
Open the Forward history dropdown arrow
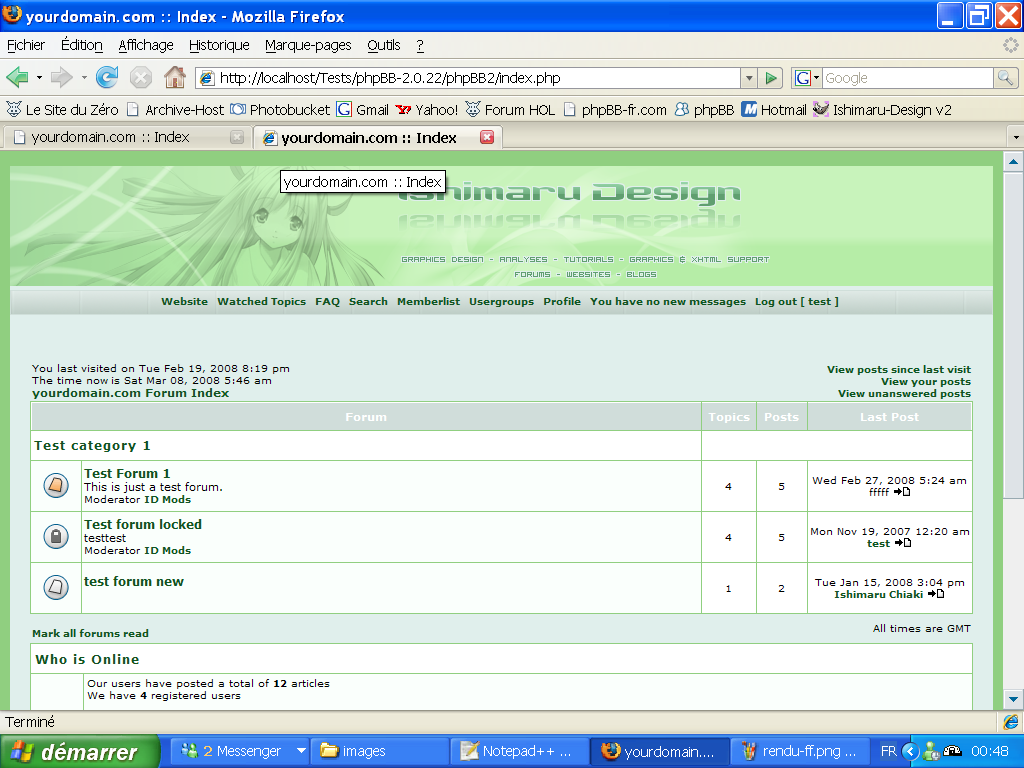(x=84, y=78)
